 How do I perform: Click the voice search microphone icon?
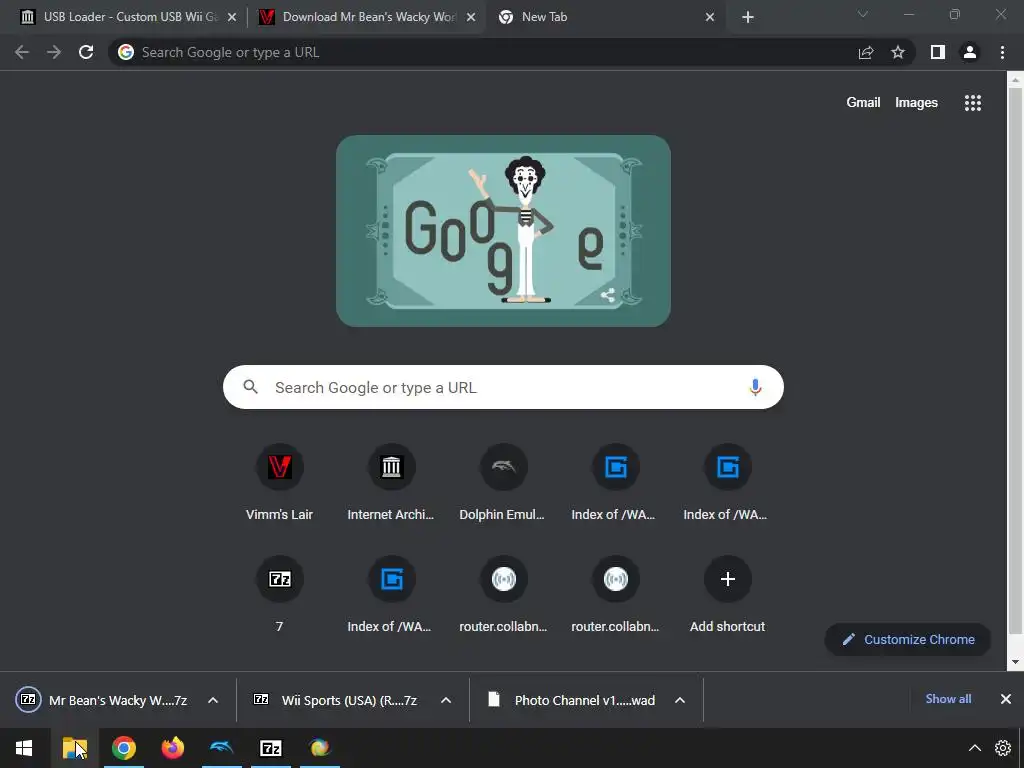[x=755, y=387]
